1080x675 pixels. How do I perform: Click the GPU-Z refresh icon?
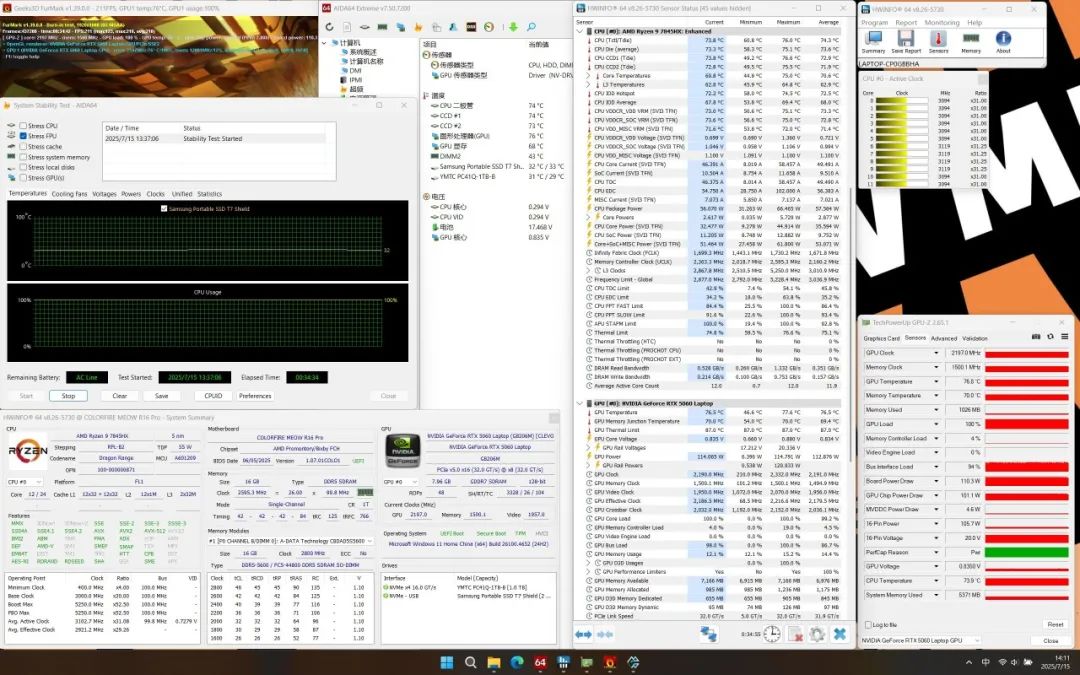point(1050,337)
